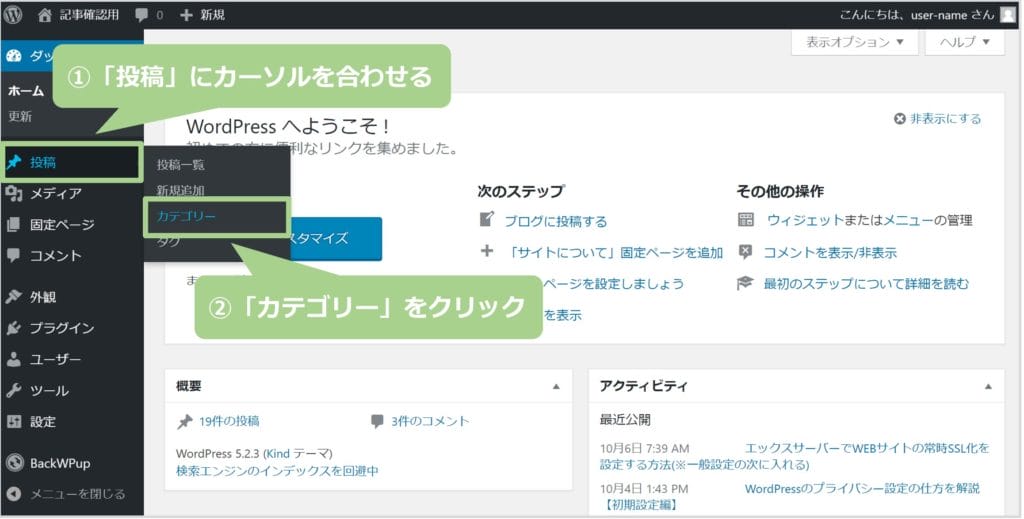Open 最初のステップについて詳細を読む link
The image size is (1024, 519).
(866, 284)
